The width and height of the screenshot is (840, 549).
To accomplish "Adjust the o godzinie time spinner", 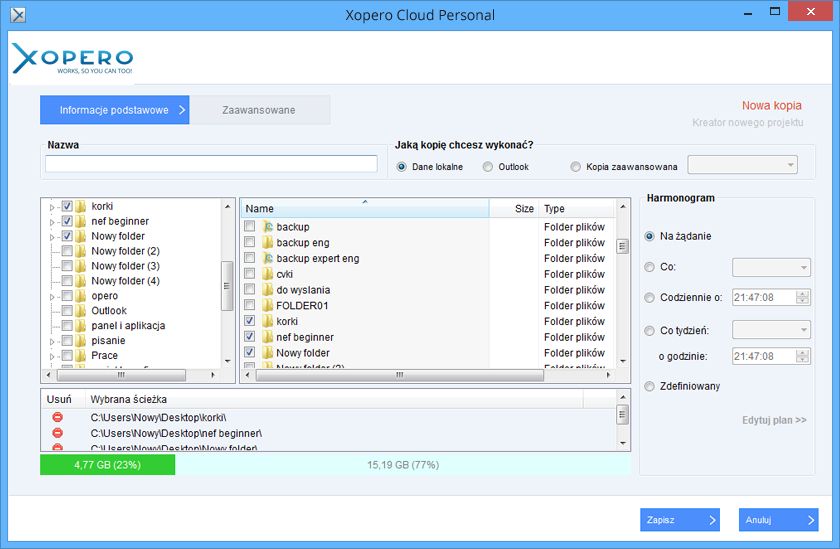I will tap(802, 356).
